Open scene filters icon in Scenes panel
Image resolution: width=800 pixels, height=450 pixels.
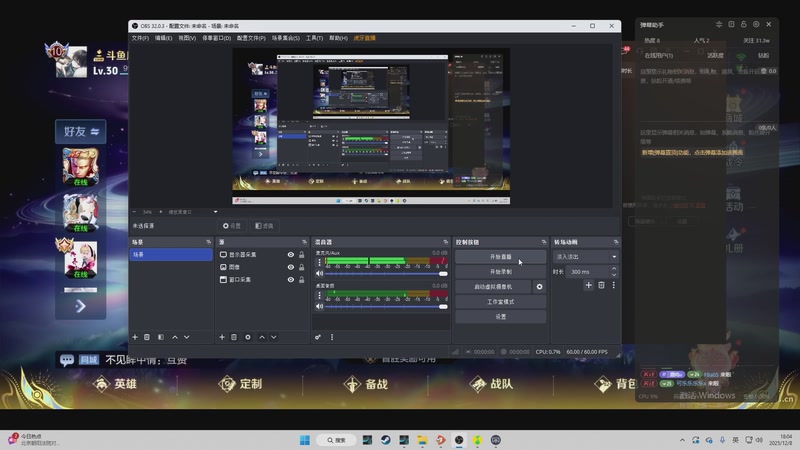(x=161, y=337)
